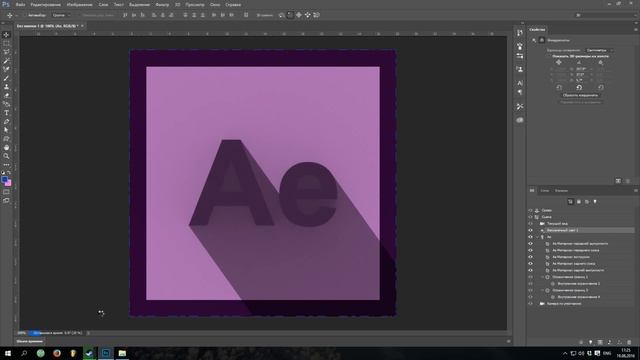
Task: Collapse Ограничение границ 1 group
Action: point(542,277)
